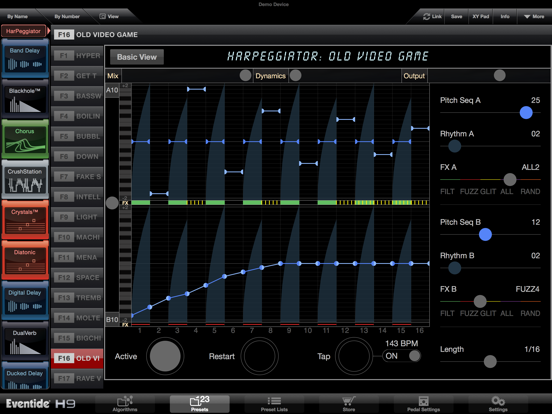552x414 pixels.
Task: Click the FX A slider knob
Action: point(509,180)
